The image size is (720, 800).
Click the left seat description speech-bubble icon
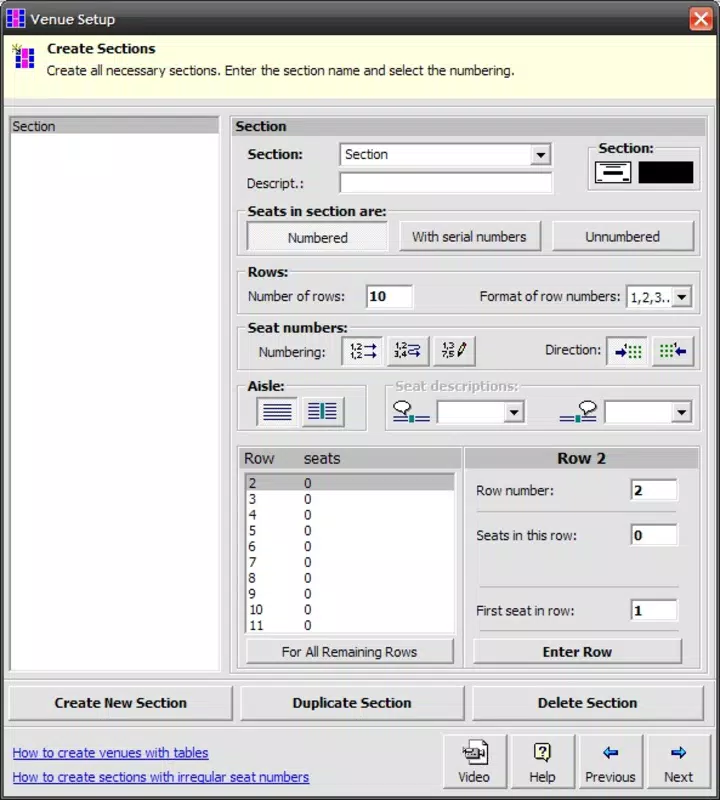(x=411, y=411)
